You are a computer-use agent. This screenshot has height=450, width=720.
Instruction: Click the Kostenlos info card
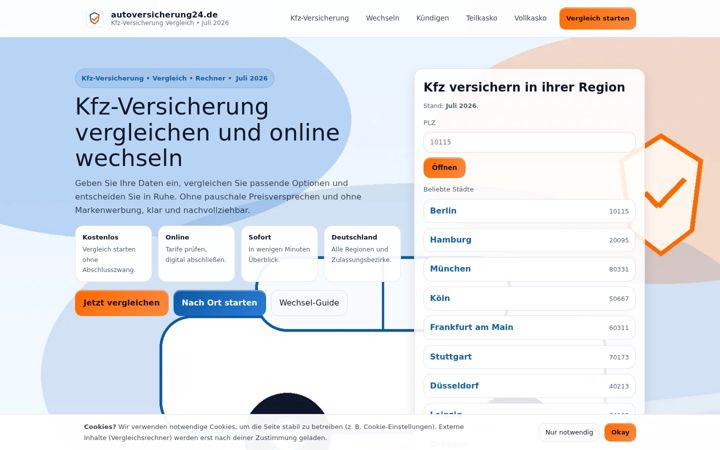point(113,253)
